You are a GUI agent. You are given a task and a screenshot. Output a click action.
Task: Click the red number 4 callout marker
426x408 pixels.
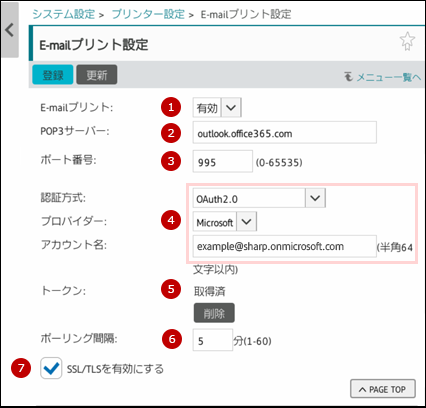[x=171, y=220]
